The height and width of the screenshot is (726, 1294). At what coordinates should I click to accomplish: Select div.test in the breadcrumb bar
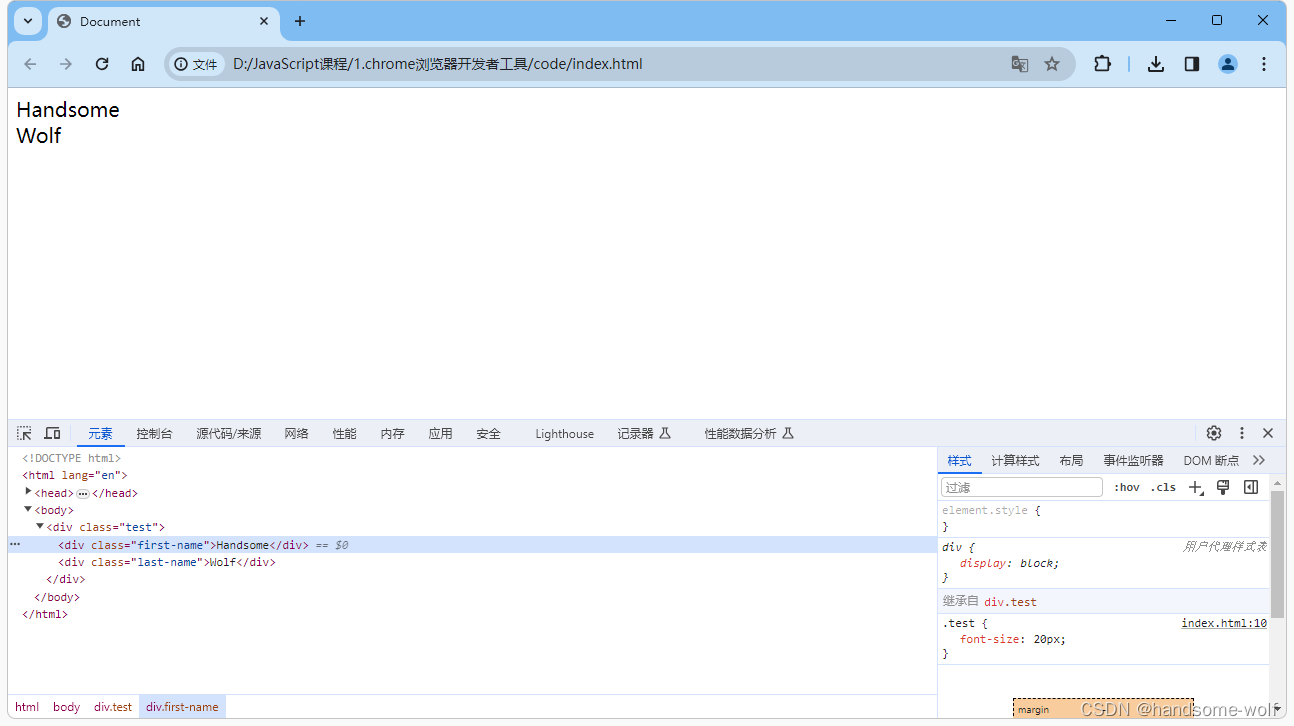tap(113, 707)
